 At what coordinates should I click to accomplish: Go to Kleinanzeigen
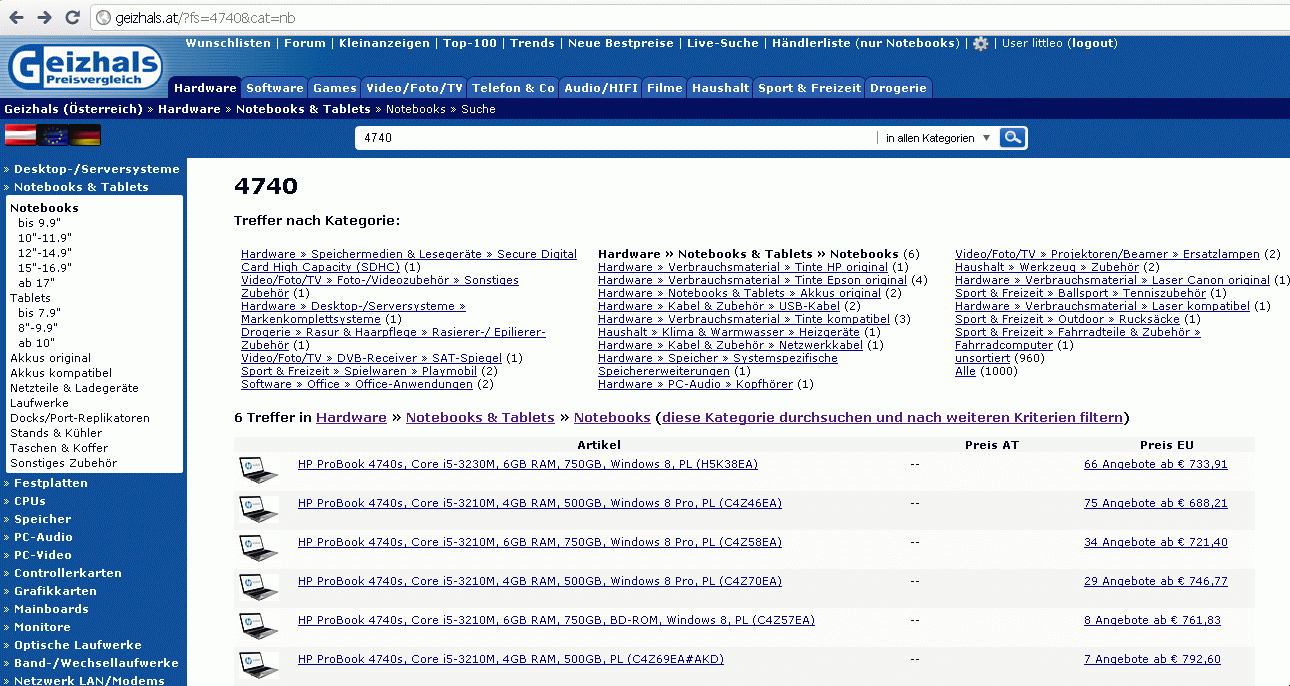click(x=384, y=43)
